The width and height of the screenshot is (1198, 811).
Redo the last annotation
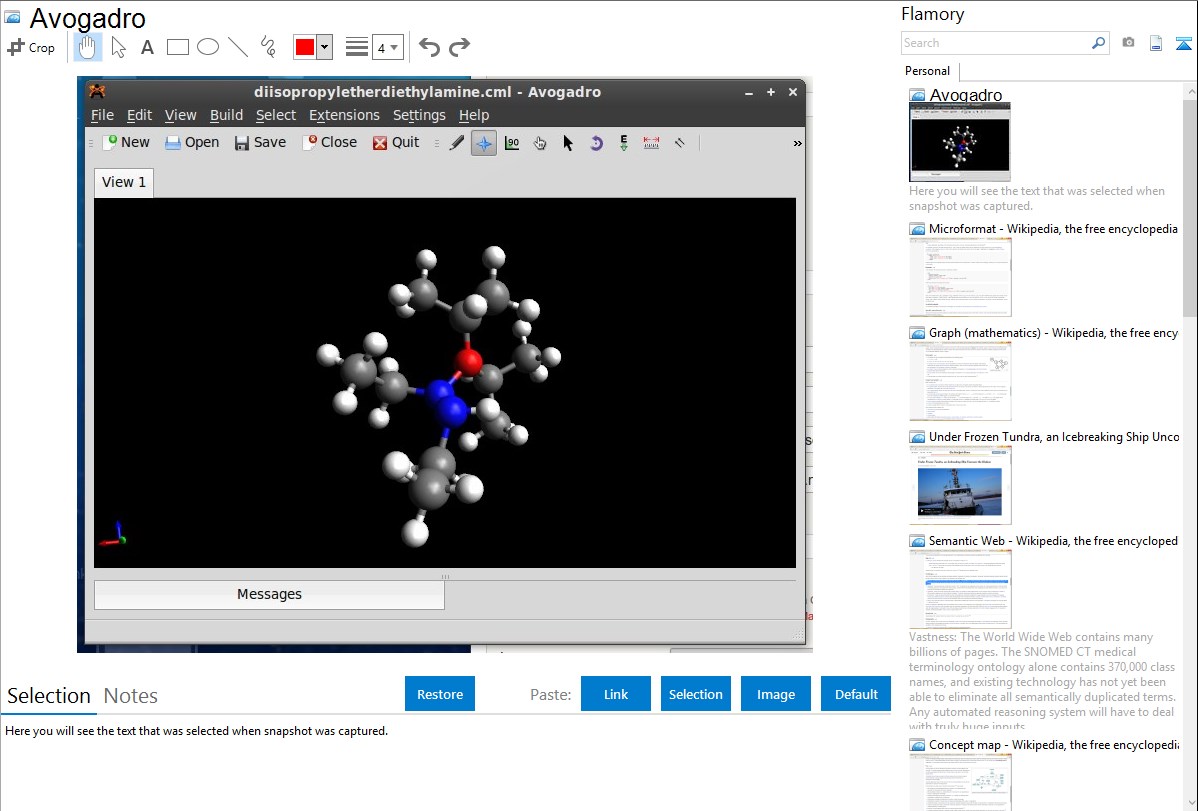459,47
